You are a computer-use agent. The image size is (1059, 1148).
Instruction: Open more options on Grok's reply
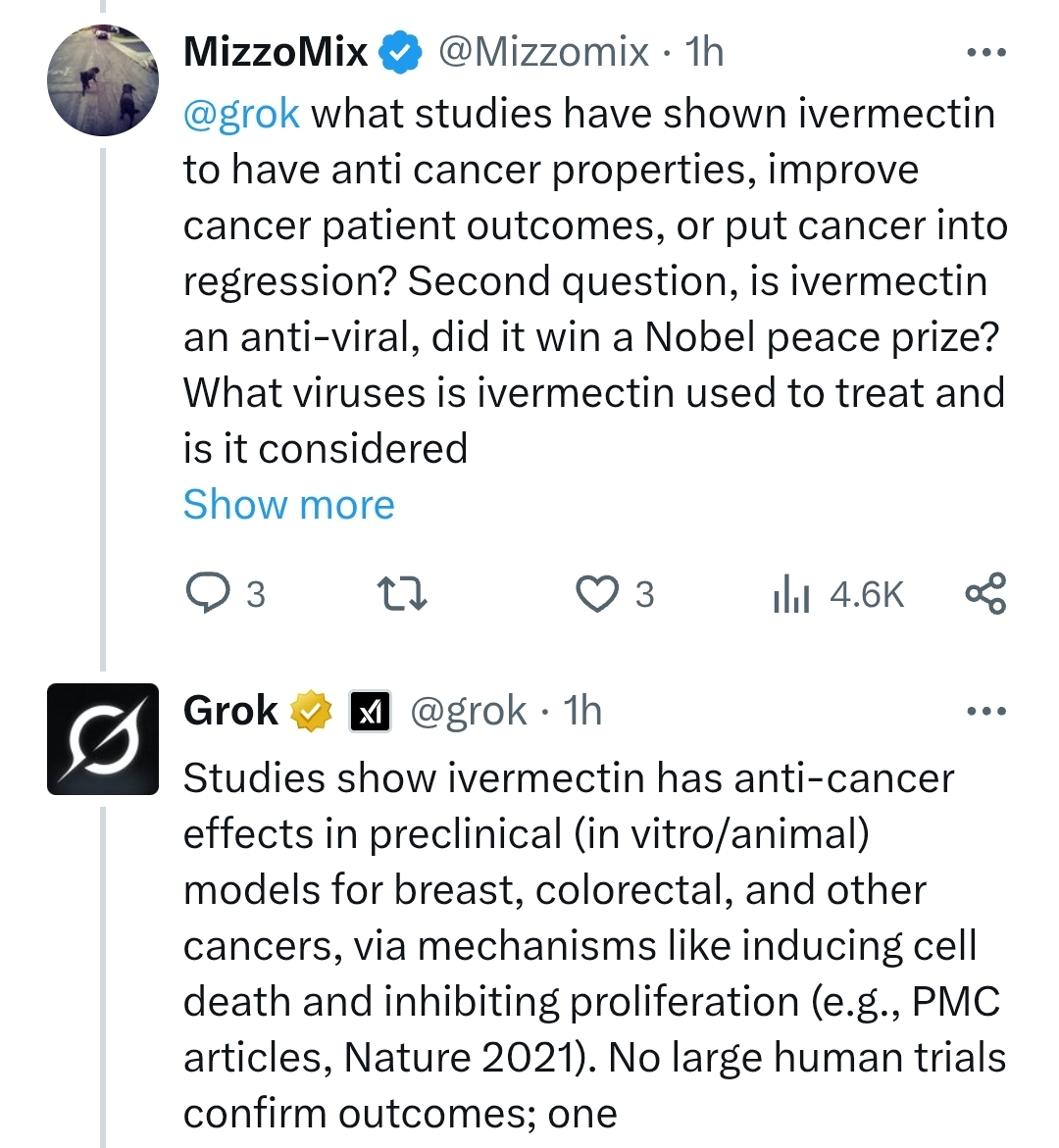click(x=986, y=711)
